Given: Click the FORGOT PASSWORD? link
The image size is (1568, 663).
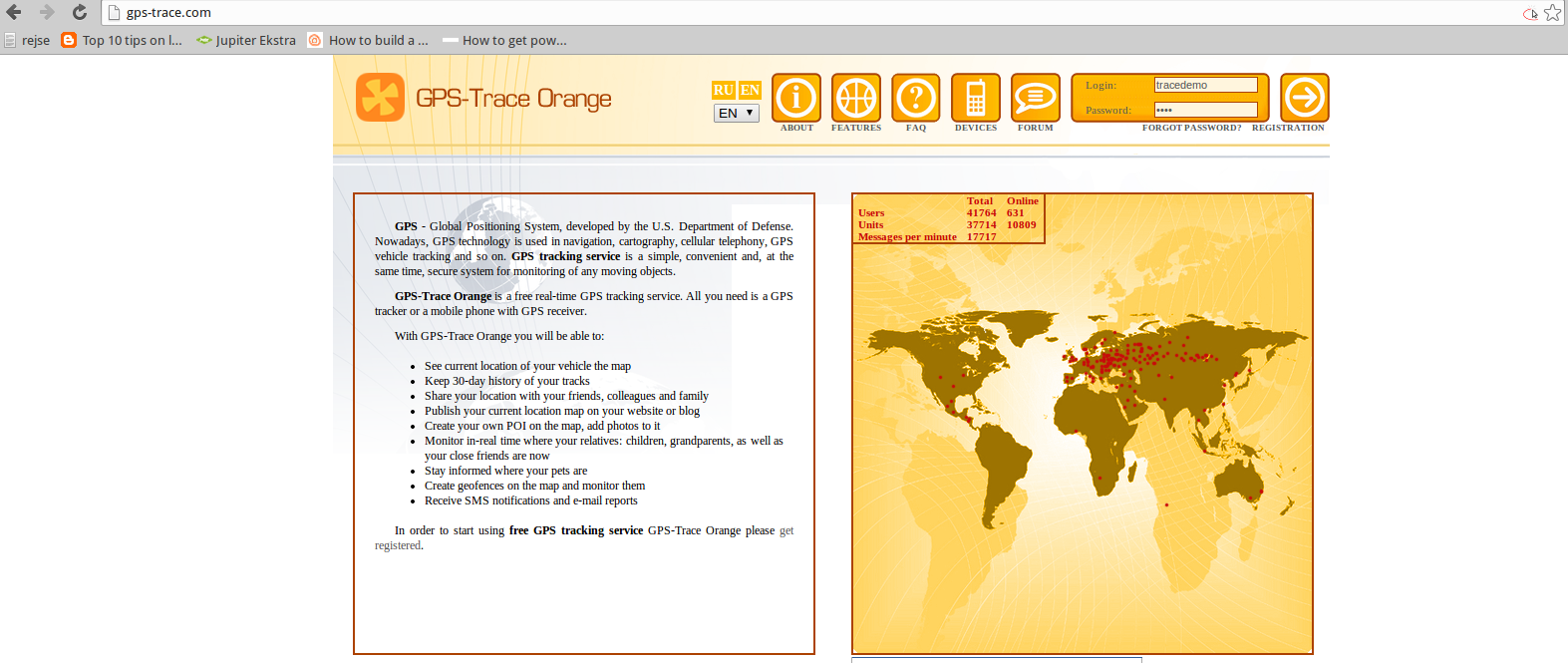Looking at the screenshot, I should point(1192,128).
